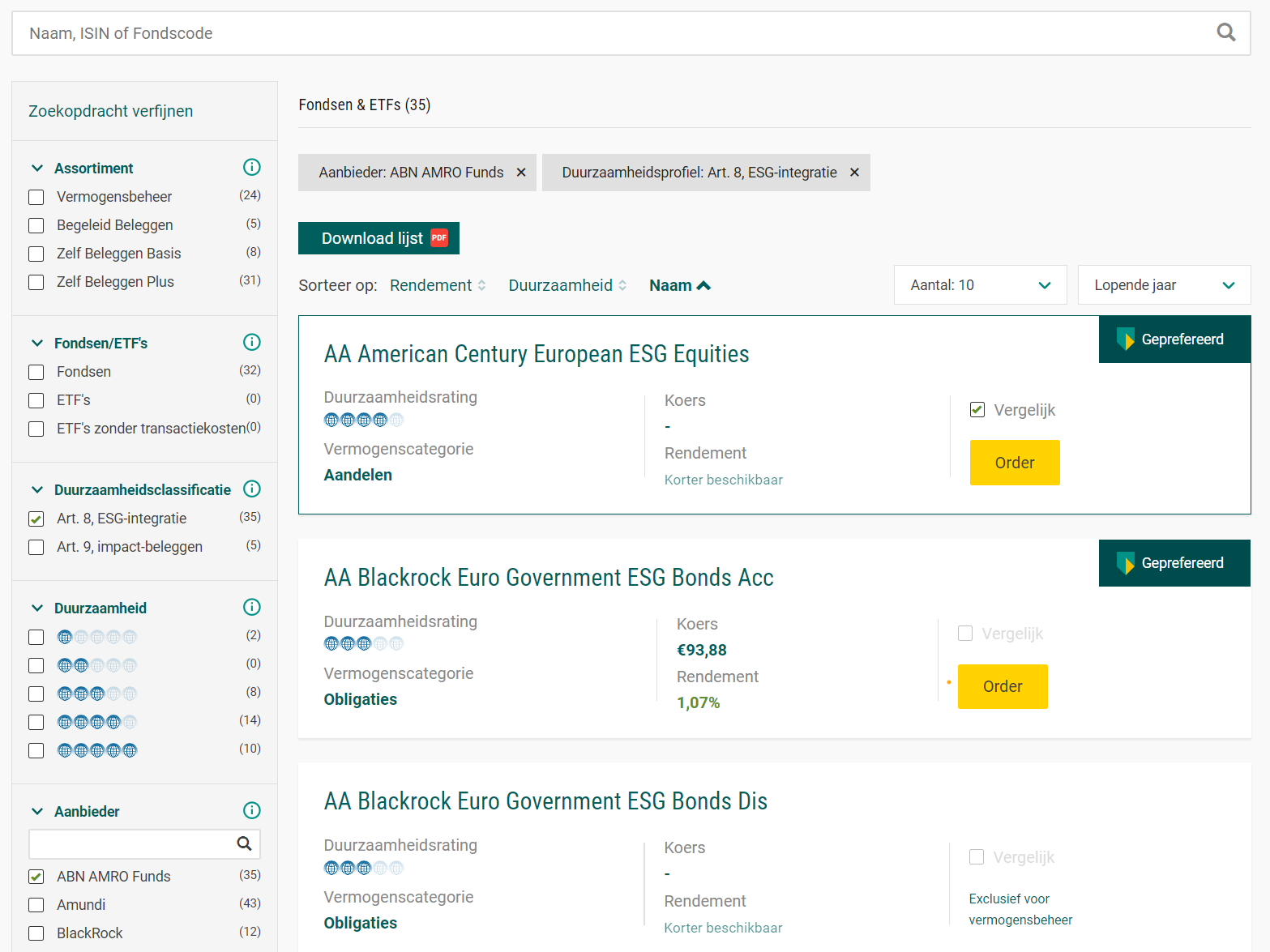Tick Art. 9, impact-beleggen checkbox

pos(36,547)
